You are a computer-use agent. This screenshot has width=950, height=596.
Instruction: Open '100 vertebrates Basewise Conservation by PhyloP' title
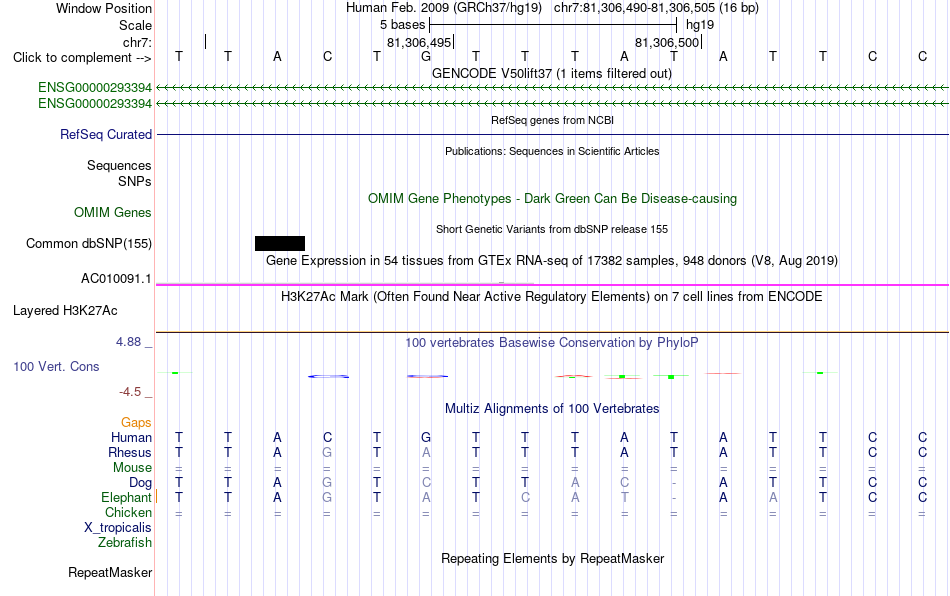point(552,342)
